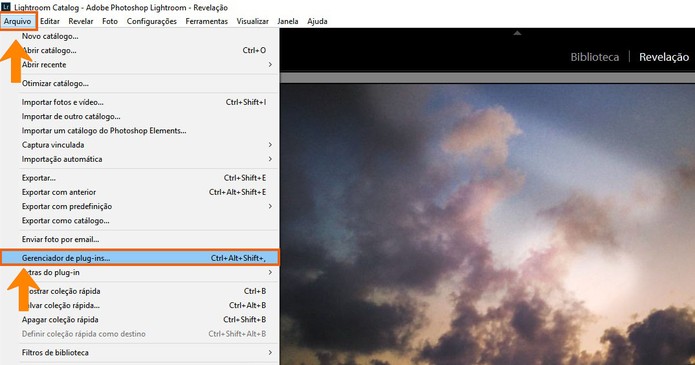Open the Arquivo menu

tap(18, 21)
